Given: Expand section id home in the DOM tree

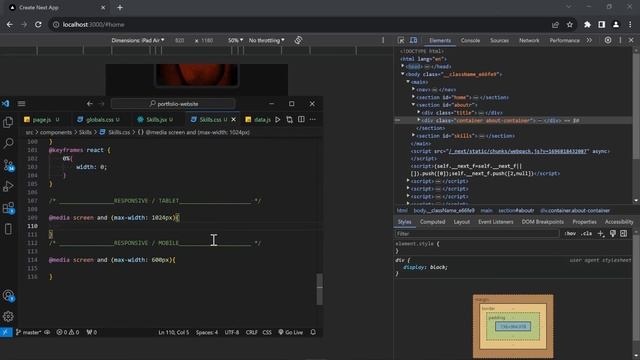Looking at the screenshot, I should coord(413,97).
